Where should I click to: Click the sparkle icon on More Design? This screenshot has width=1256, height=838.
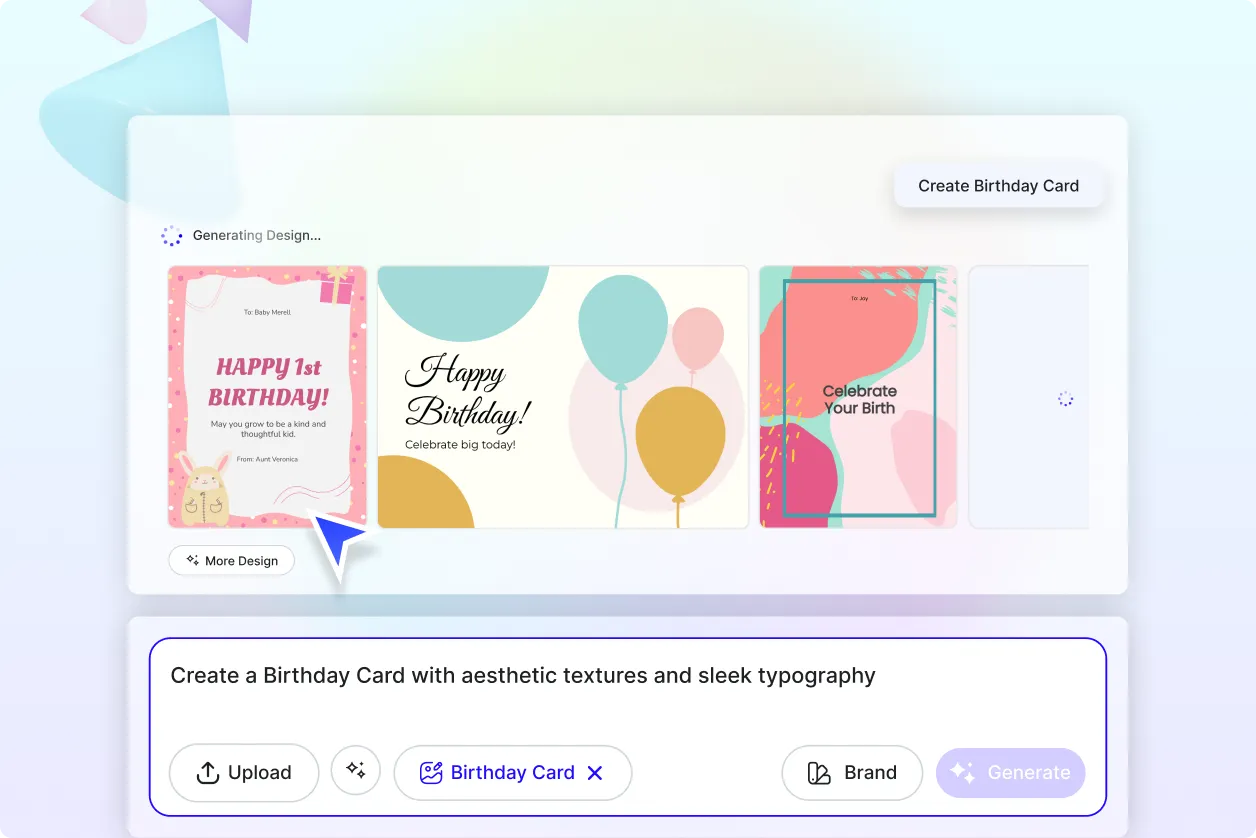(191, 560)
